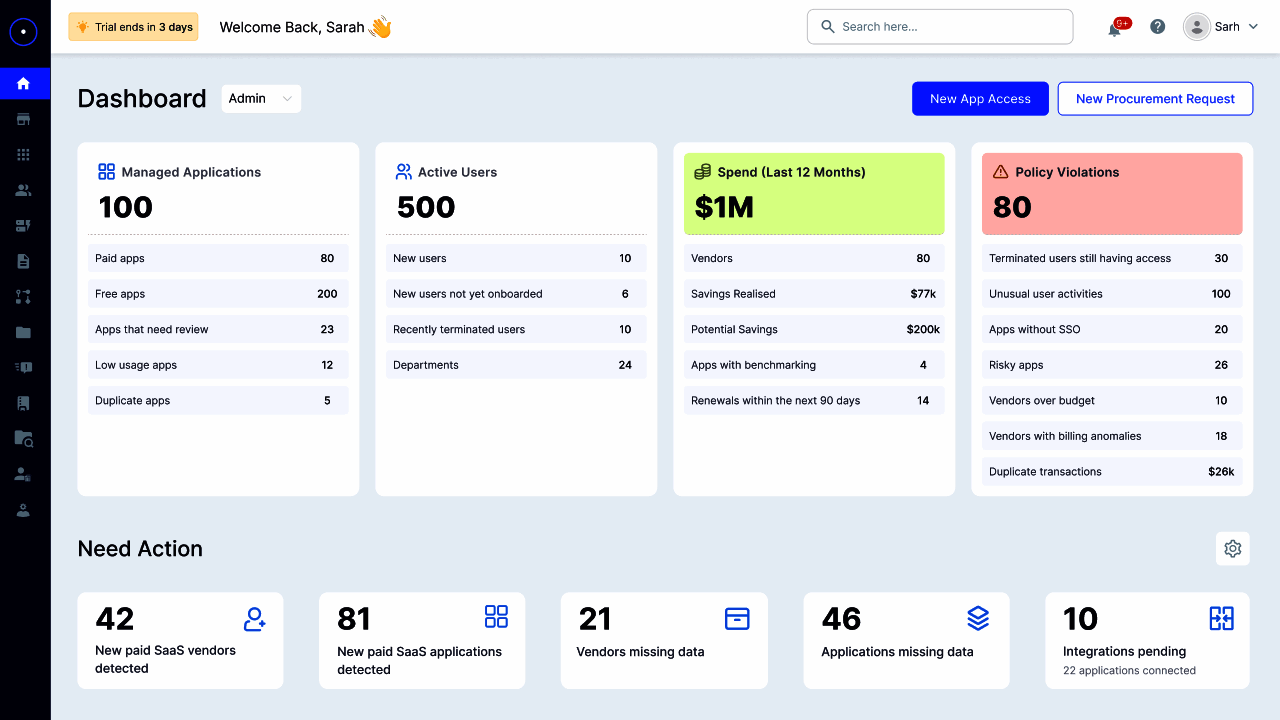1280x720 pixels.
Task: Open the folder search icon in sidebar
Action: [24, 438]
